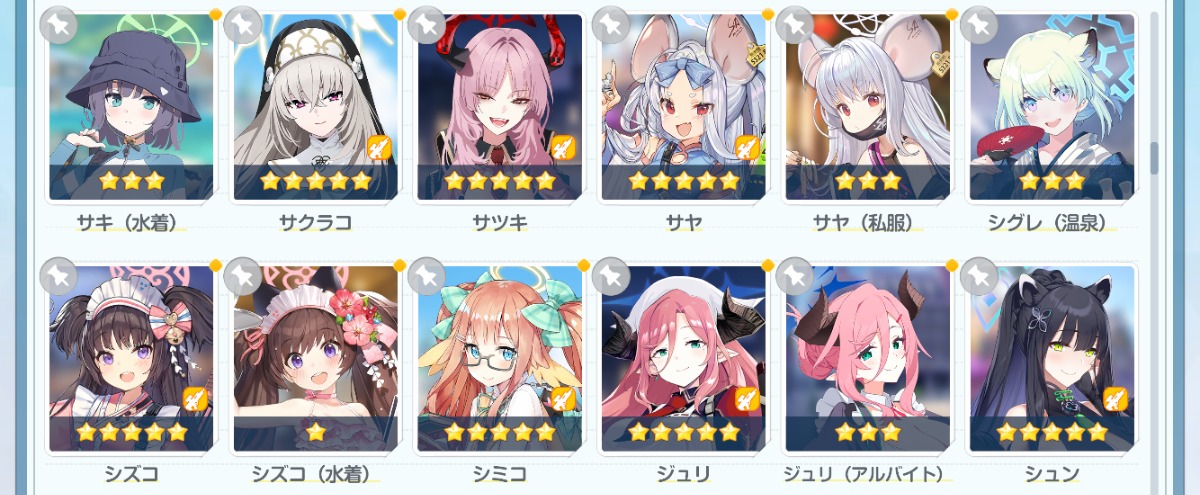This screenshot has height=495, width=1200.
Task: Click gold weapon badge on サクラコ card
Action: 380,148
